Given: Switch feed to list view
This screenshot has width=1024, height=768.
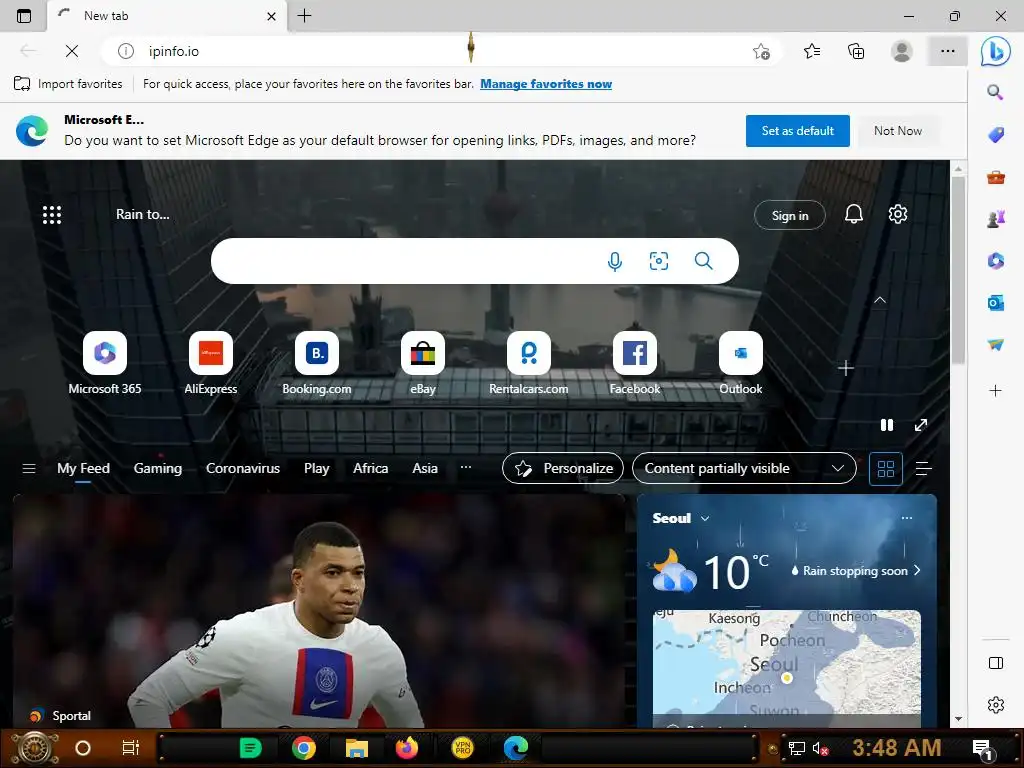Looking at the screenshot, I should click(x=923, y=468).
